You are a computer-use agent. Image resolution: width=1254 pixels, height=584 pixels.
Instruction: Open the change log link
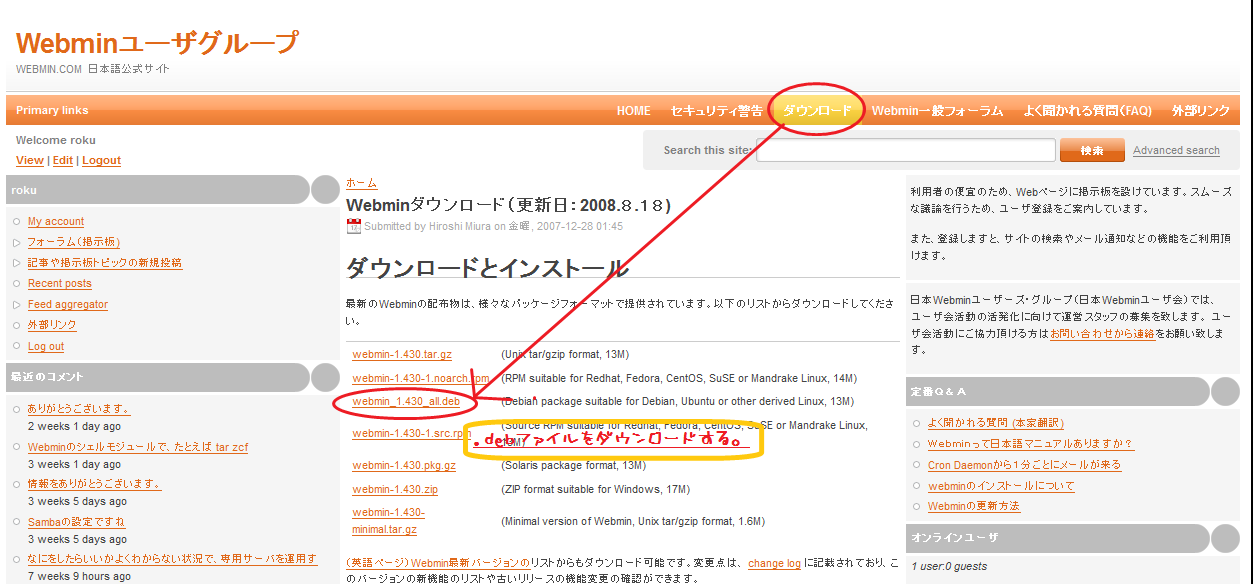point(774,564)
